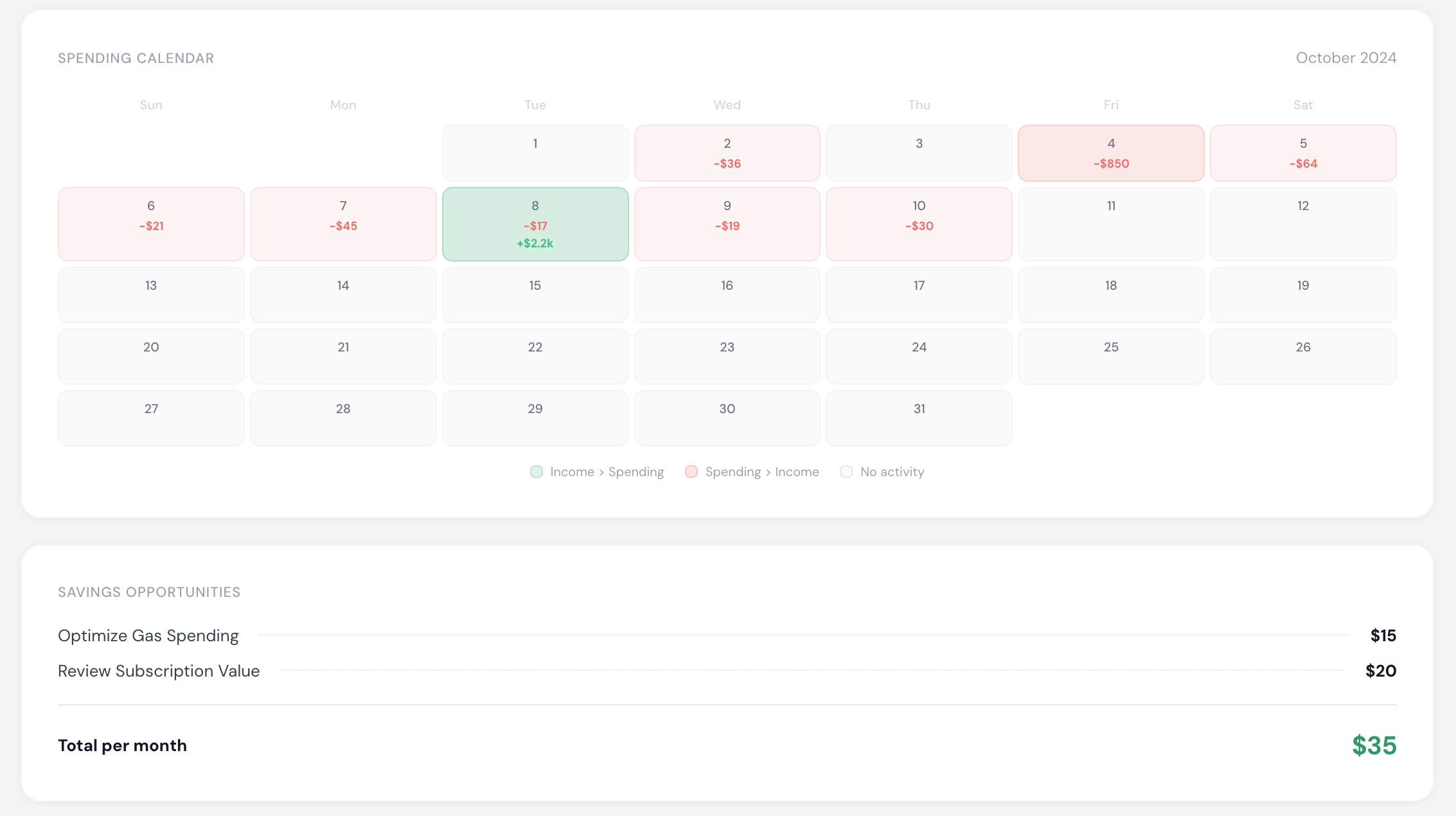The height and width of the screenshot is (816, 1456).
Task: Click the "Sun" weekday column header
Action: [151, 105]
